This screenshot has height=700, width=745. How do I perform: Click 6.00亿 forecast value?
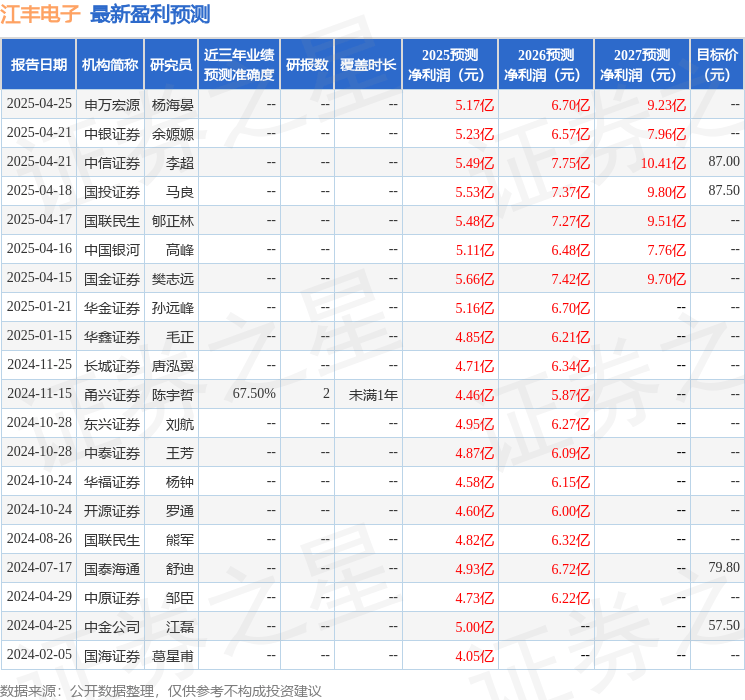[x=570, y=511]
